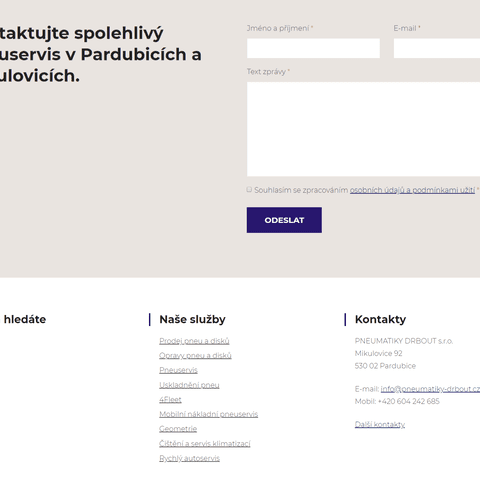The image size is (480, 480).
Task: Submit form with ODESLAT button
Action: (284, 220)
